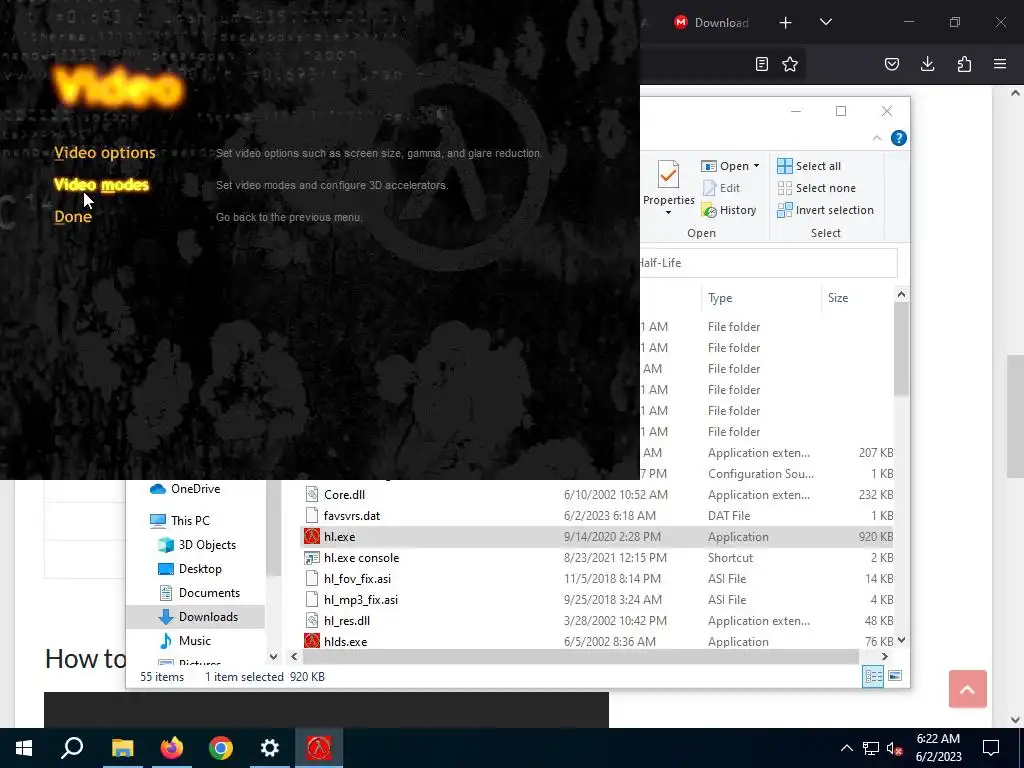Launch Chrome from taskbar

click(x=221, y=748)
